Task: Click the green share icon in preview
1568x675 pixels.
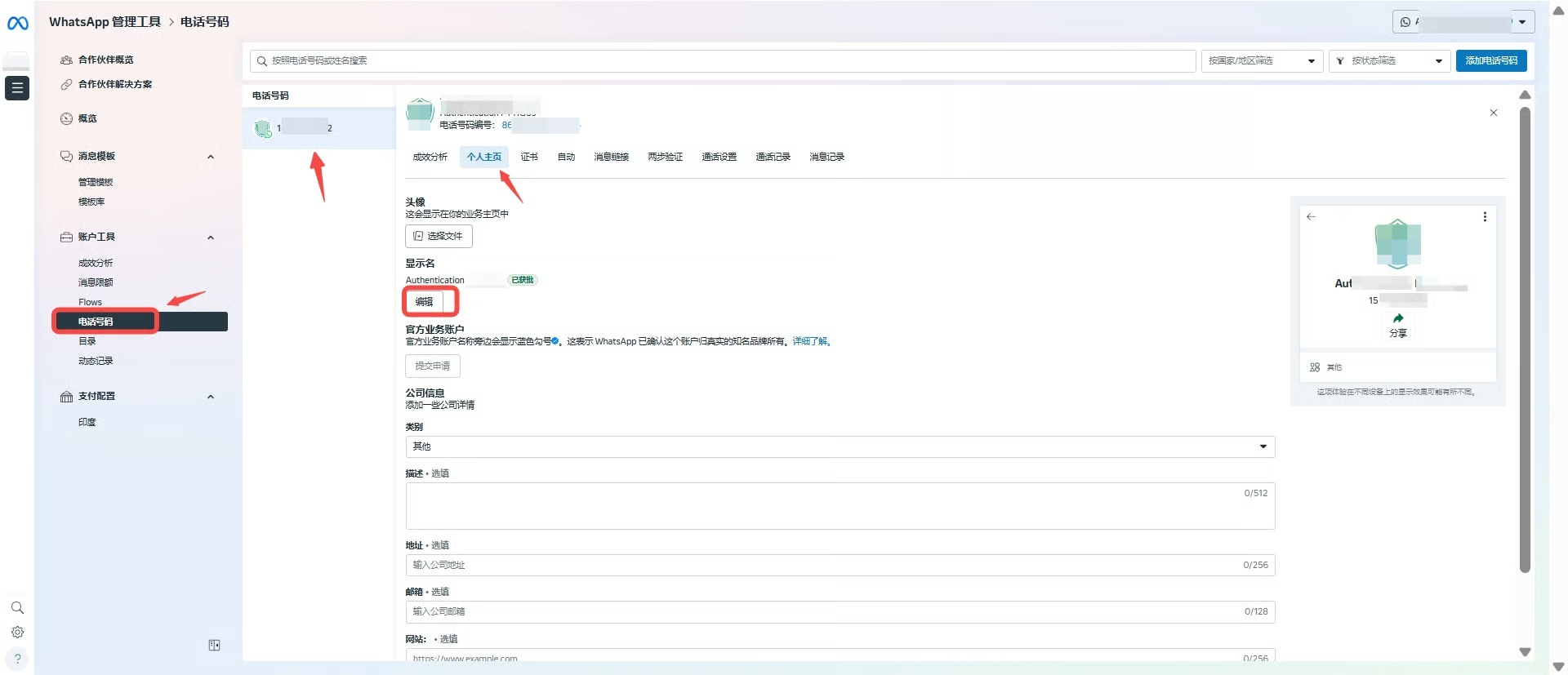Action: pos(1398,318)
